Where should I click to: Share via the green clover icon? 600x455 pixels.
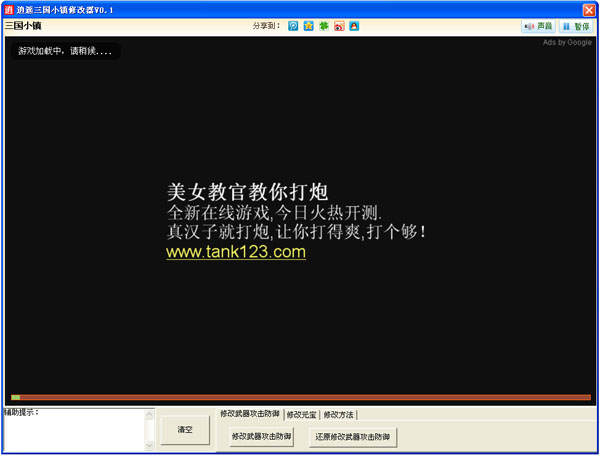324,26
